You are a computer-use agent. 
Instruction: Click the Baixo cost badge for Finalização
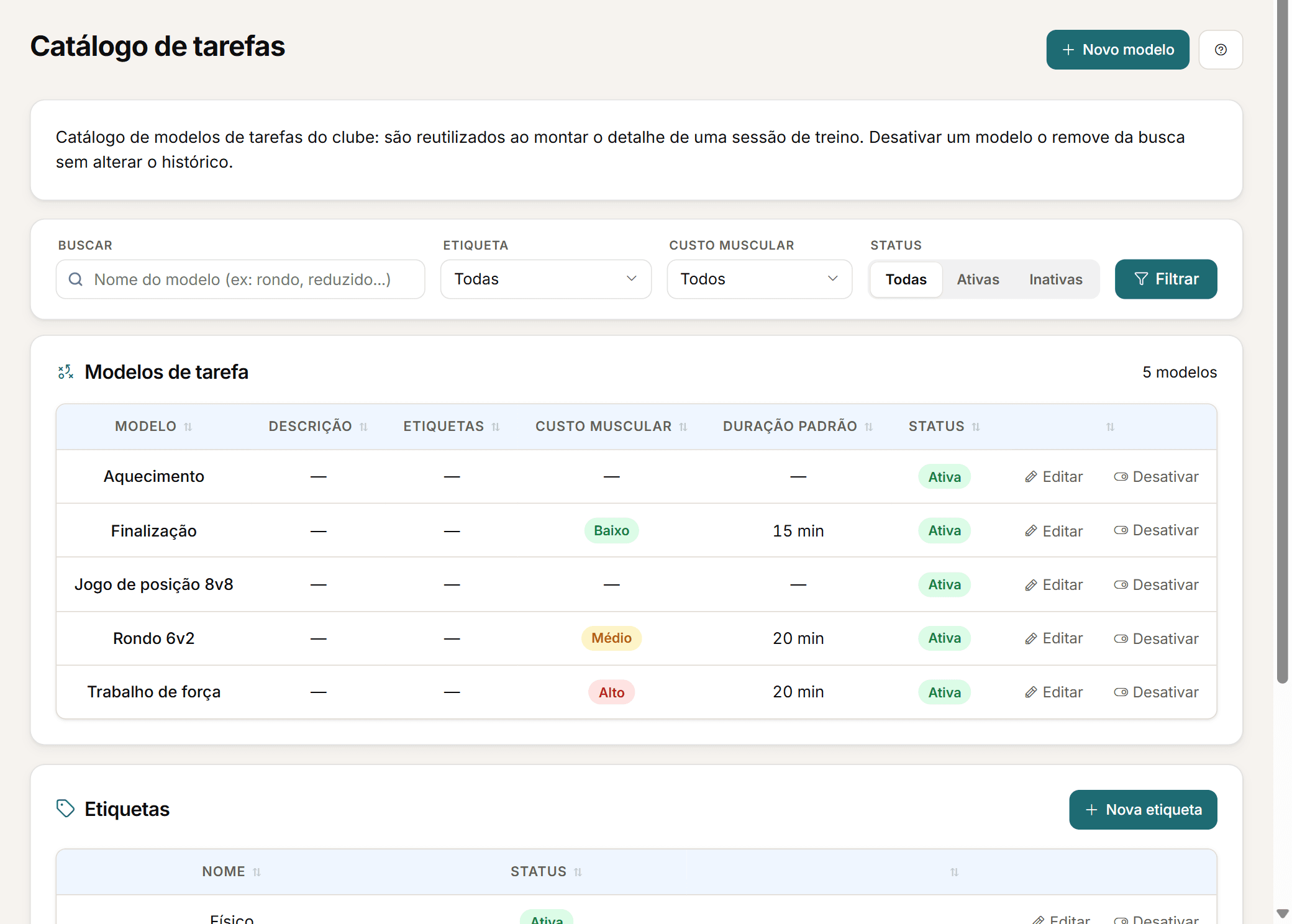point(611,531)
